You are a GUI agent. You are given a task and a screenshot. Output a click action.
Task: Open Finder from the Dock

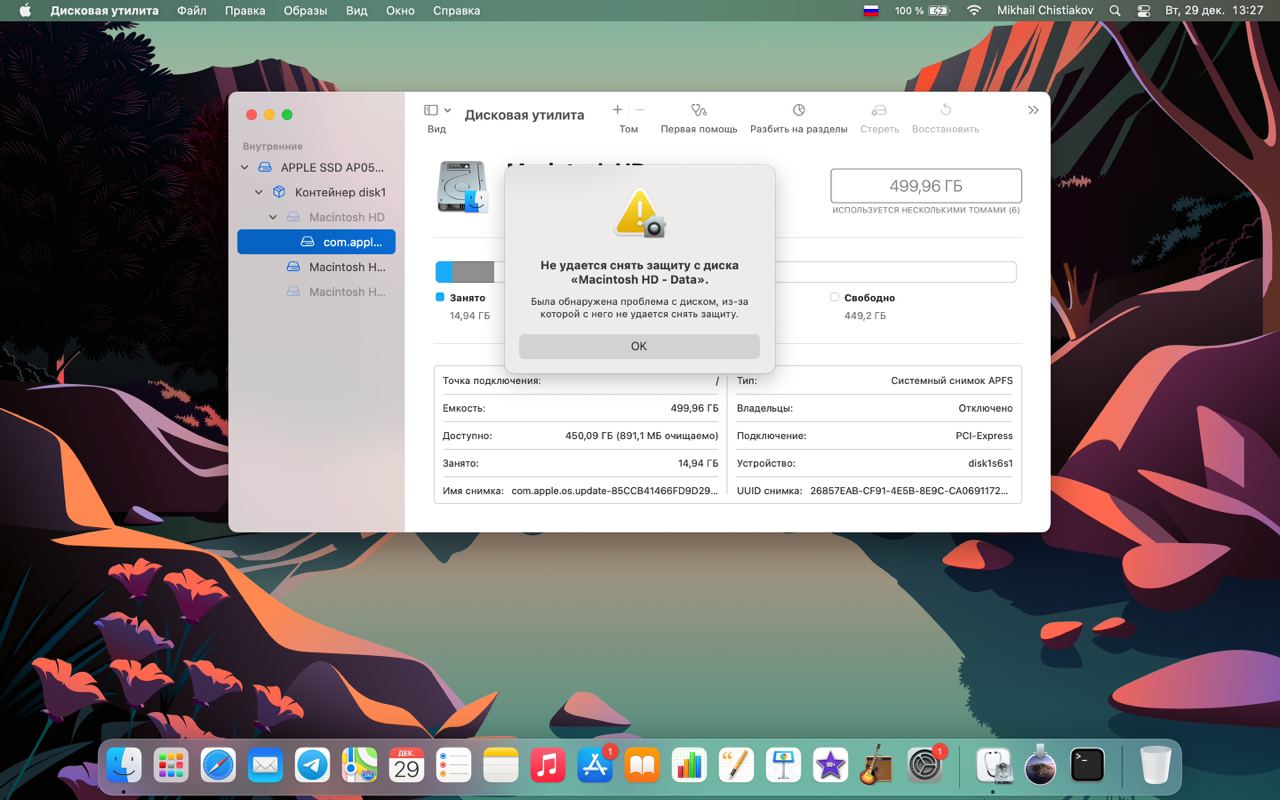click(124, 767)
